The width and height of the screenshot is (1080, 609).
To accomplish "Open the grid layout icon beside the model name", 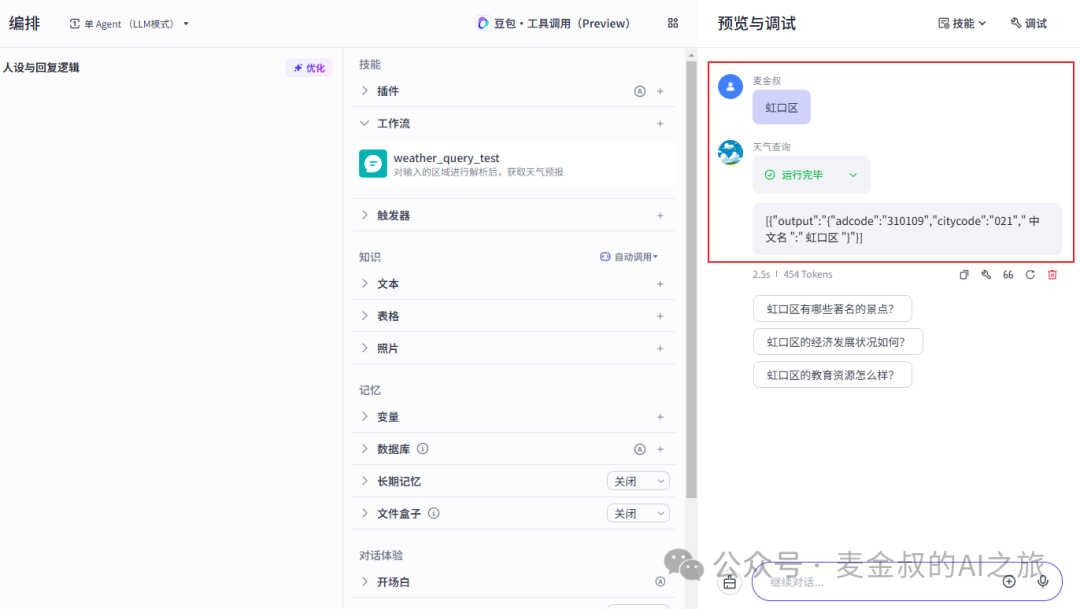I will [673, 23].
